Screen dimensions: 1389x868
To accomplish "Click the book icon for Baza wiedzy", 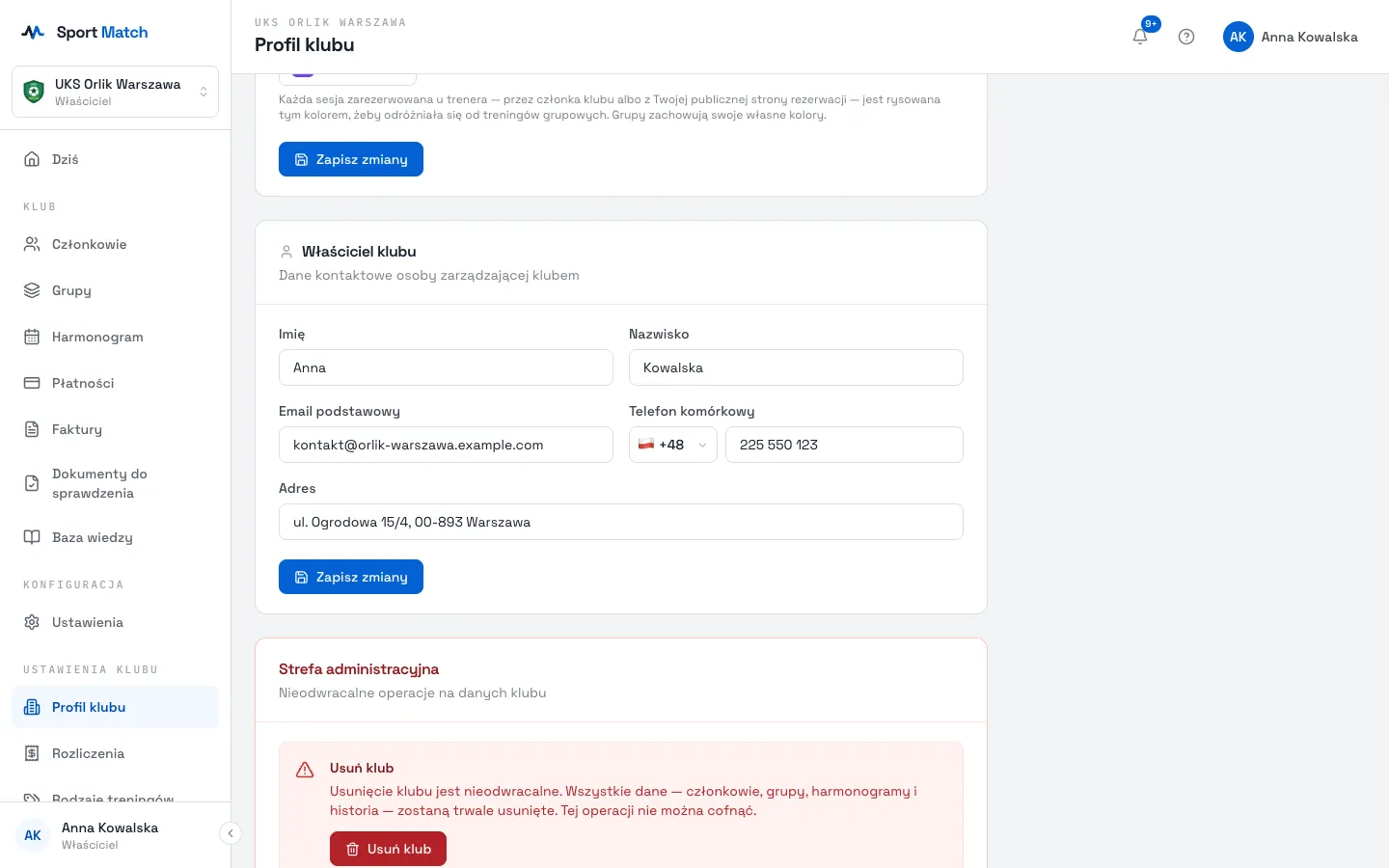I will click(x=32, y=537).
